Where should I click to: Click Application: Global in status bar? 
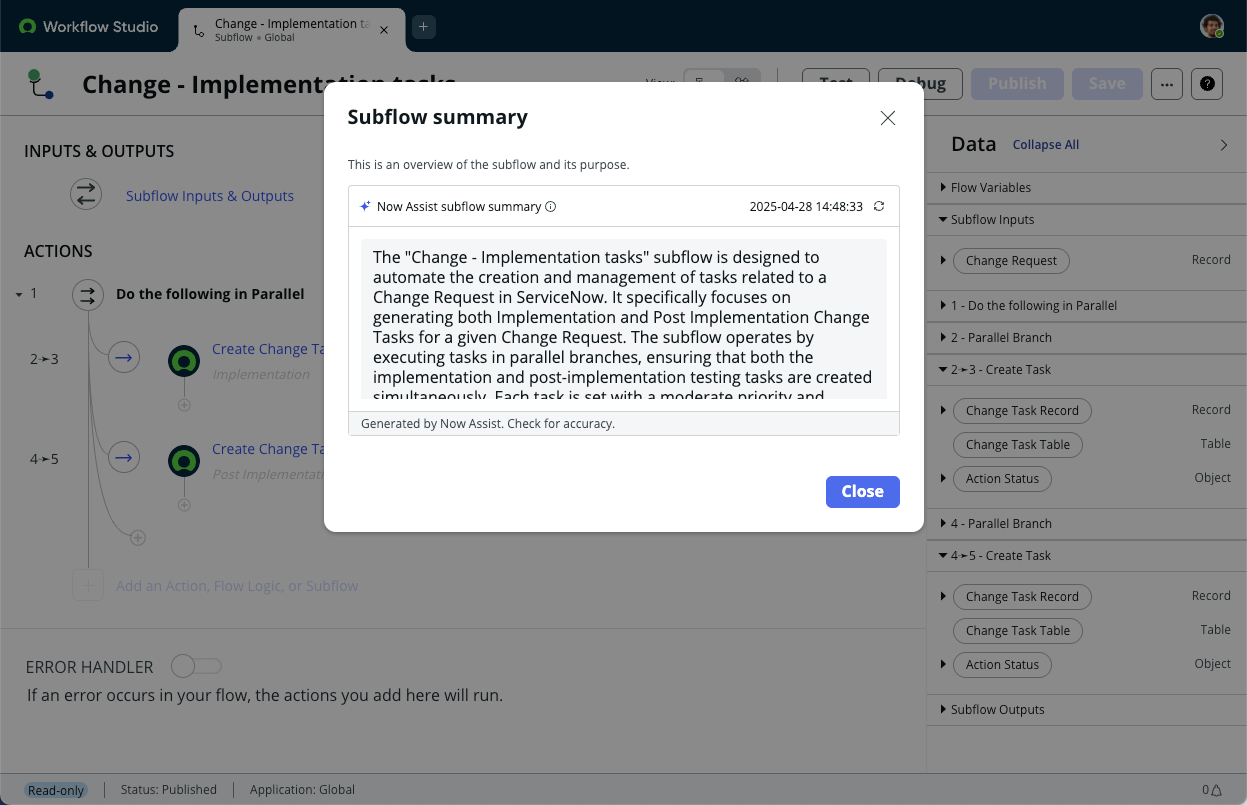[302, 790]
